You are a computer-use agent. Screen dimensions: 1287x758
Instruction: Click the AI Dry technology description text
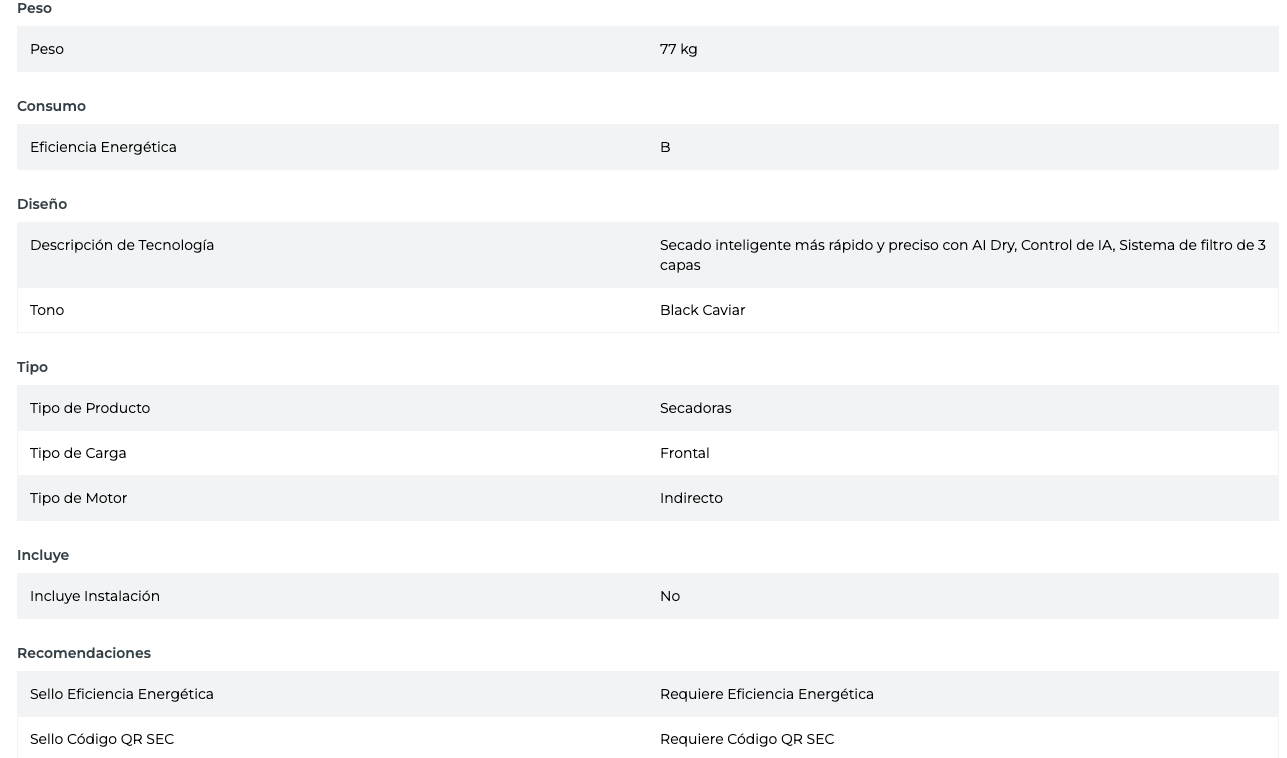click(962, 254)
